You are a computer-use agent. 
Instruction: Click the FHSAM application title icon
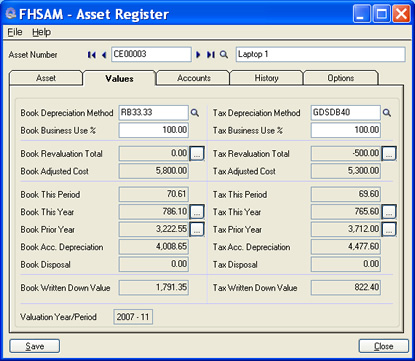[11, 13]
